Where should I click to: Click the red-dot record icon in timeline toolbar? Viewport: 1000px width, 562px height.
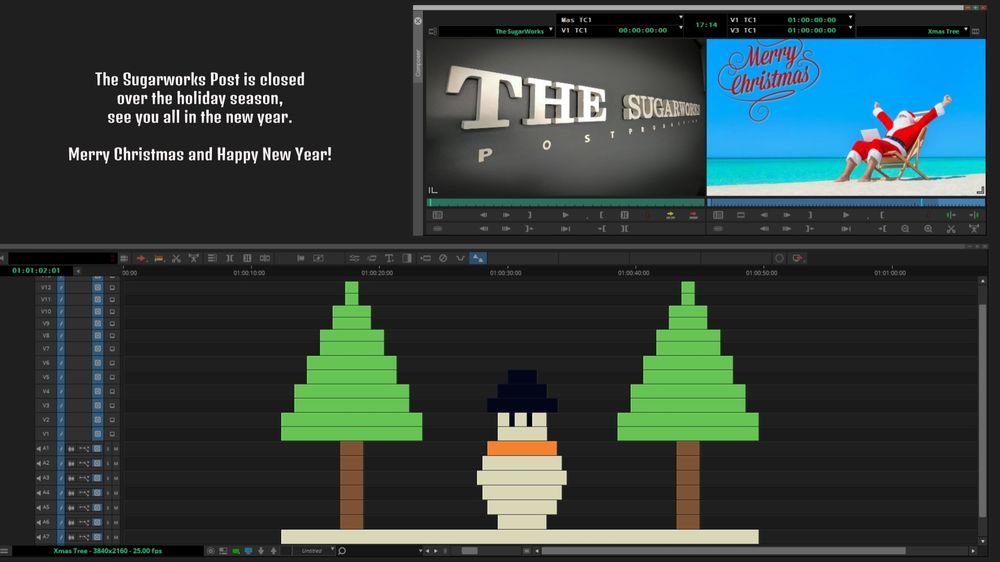pyautogui.click(x=797, y=258)
